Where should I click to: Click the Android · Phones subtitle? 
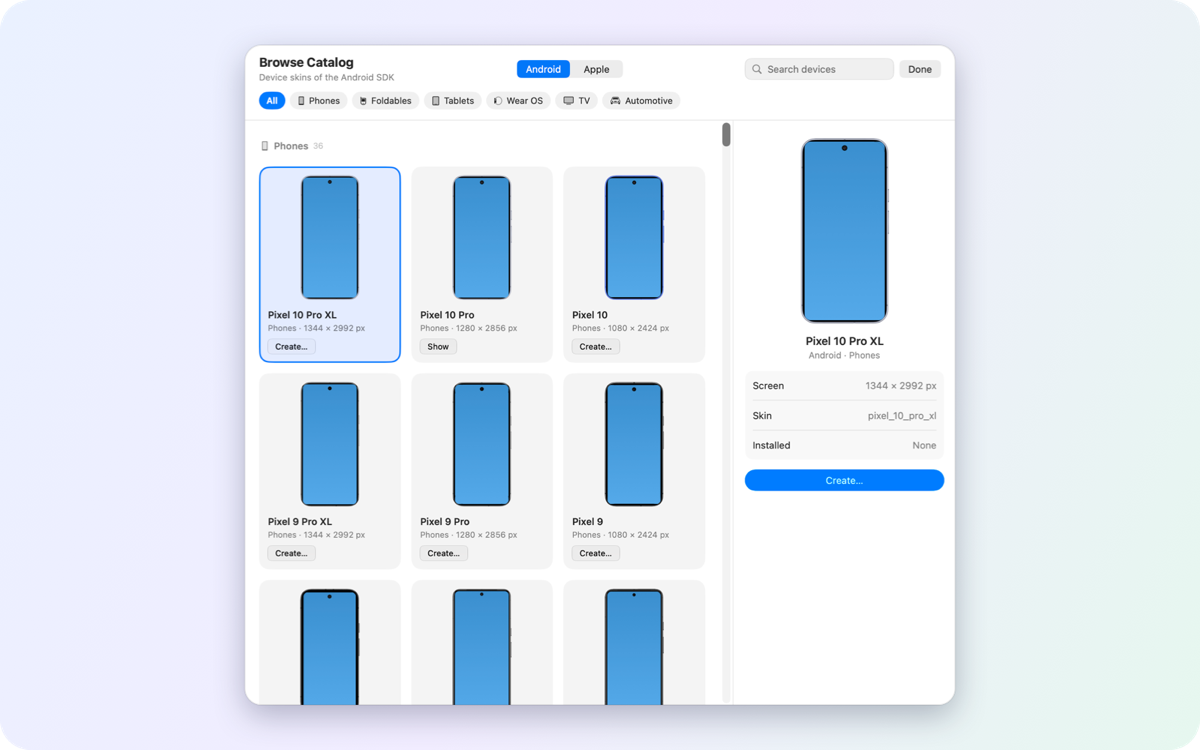pyautogui.click(x=844, y=355)
